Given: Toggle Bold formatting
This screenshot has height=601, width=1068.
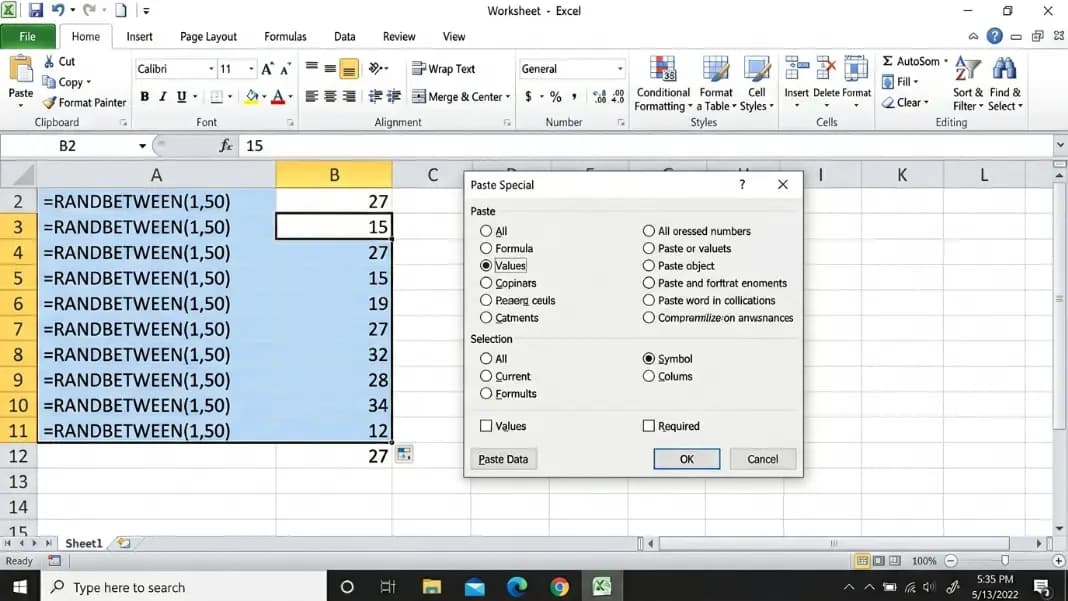Looking at the screenshot, I should pyautogui.click(x=144, y=97).
